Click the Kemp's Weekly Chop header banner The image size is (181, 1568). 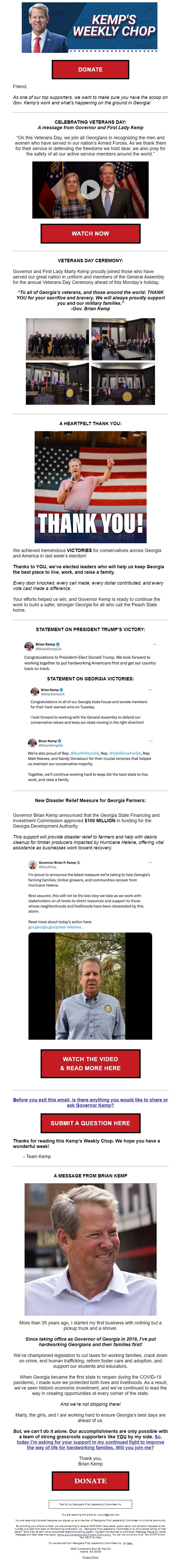click(90, 27)
